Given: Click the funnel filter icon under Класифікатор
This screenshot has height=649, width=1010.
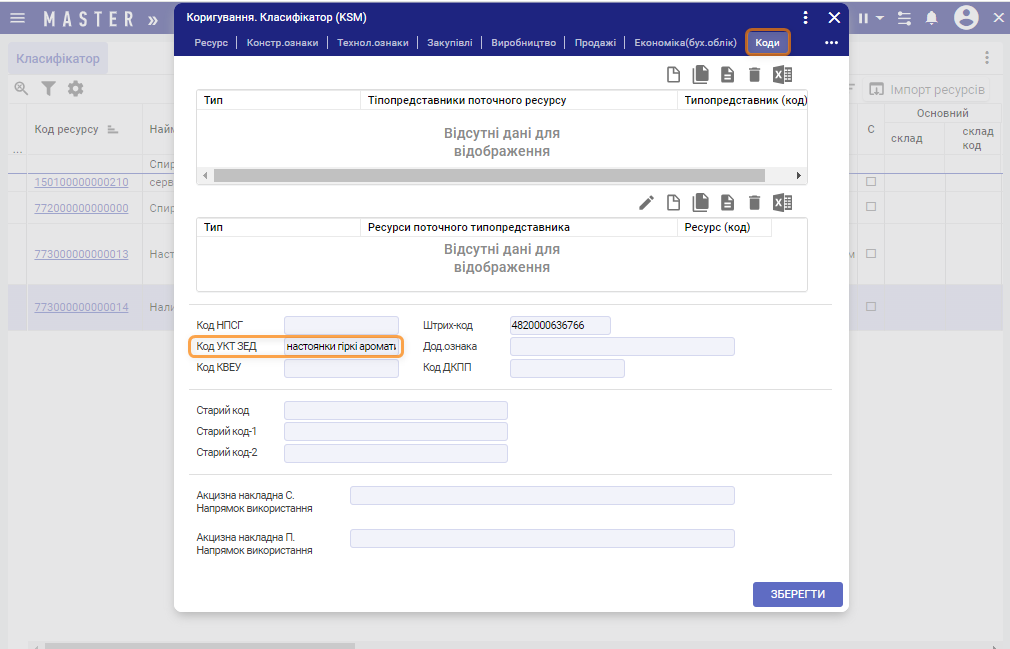Looking at the screenshot, I should coord(48,89).
